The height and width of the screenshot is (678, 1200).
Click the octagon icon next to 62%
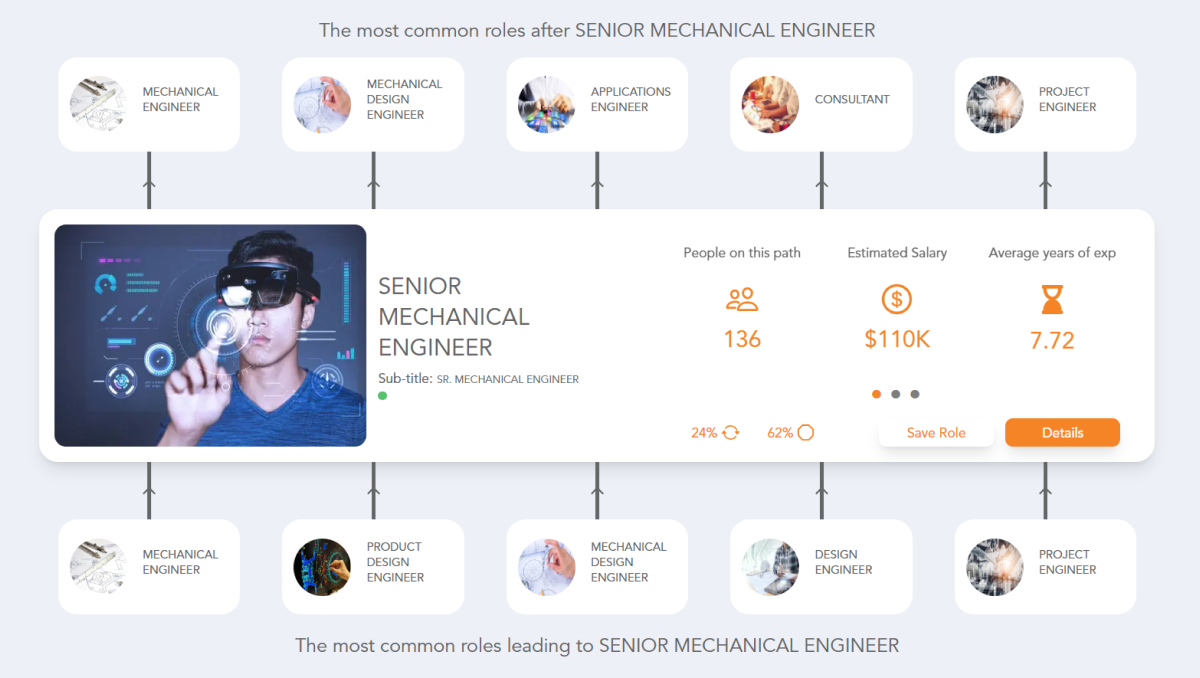tap(806, 432)
